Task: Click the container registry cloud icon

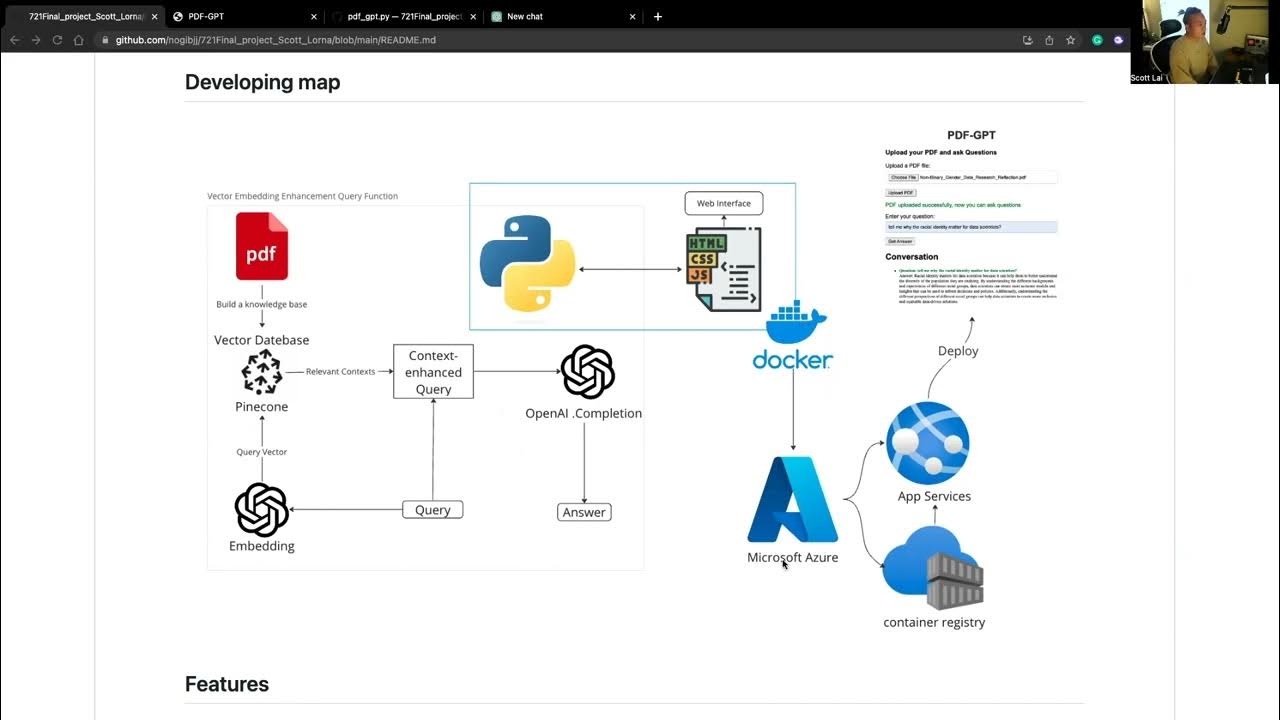Action: click(934, 567)
